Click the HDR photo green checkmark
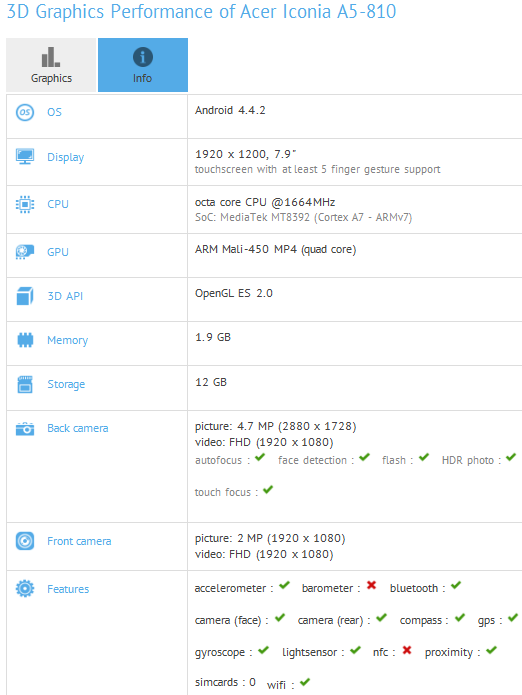522x695 pixels. [511, 457]
